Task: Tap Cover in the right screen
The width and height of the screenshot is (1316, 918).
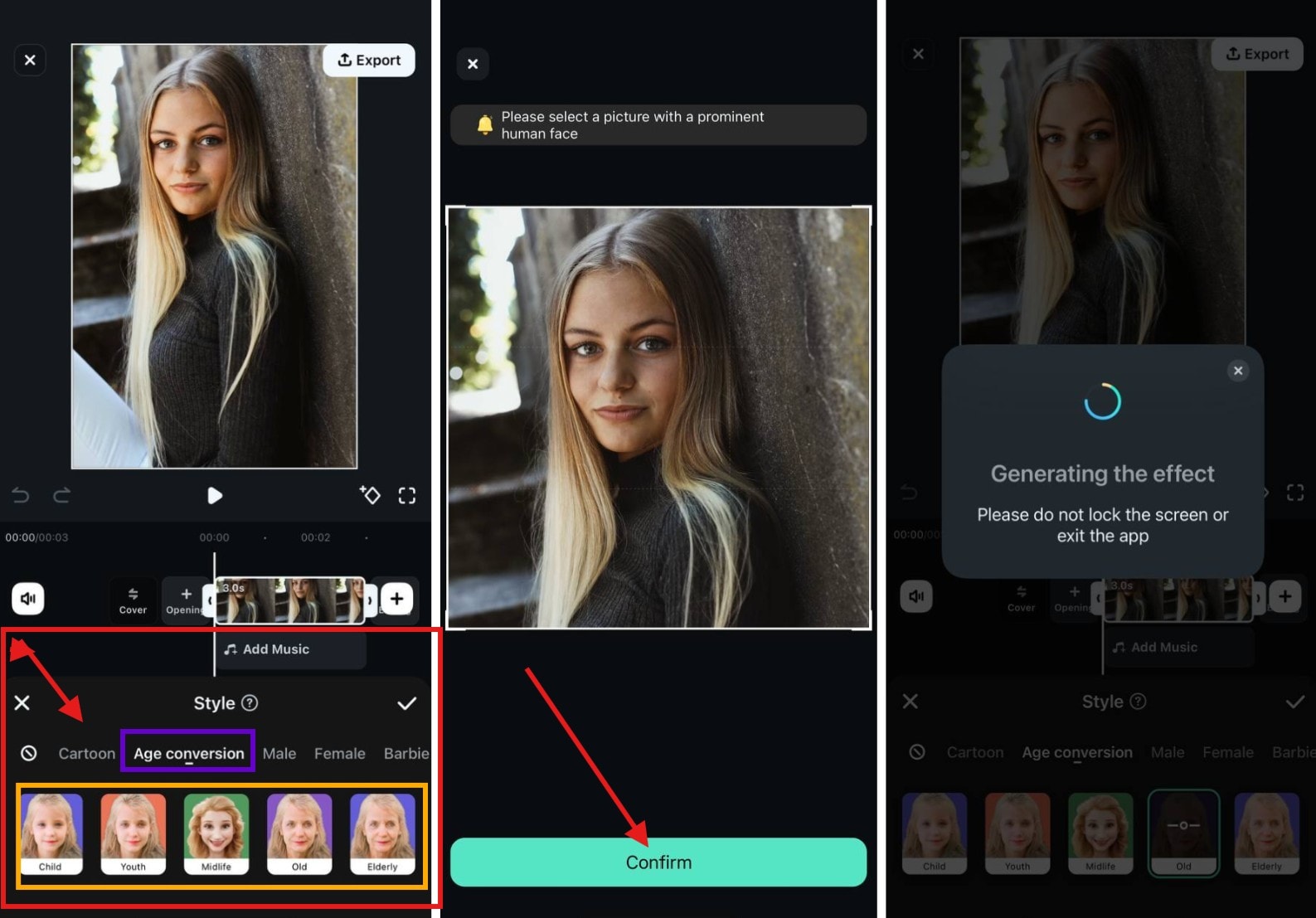Action: click(x=1021, y=598)
